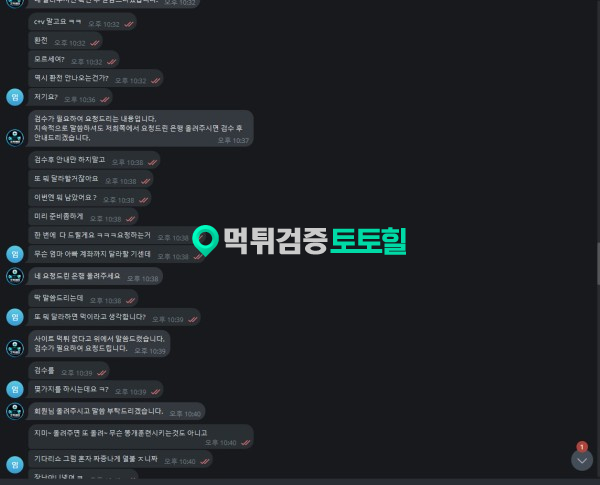This screenshot has height=485, width=600.
Task: Open the blue avatar beside '또 뭐 달라하면' message
Action: [15, 317]
